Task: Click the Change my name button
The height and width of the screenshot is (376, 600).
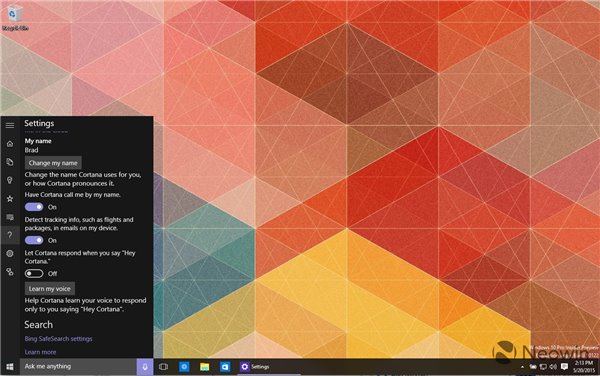Action: coord(53,163)
